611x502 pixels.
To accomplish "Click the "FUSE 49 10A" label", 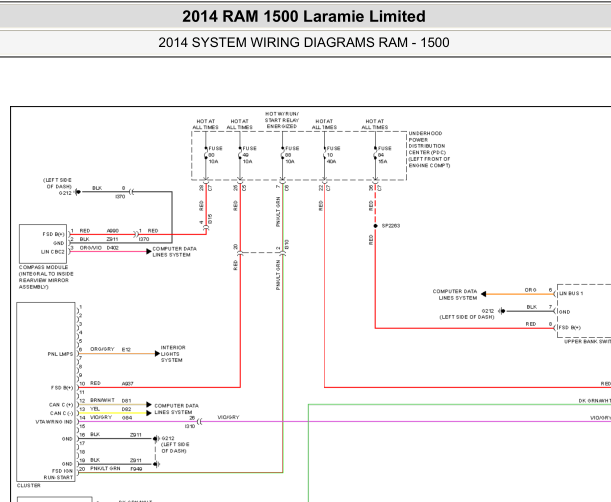I will 249,155.
